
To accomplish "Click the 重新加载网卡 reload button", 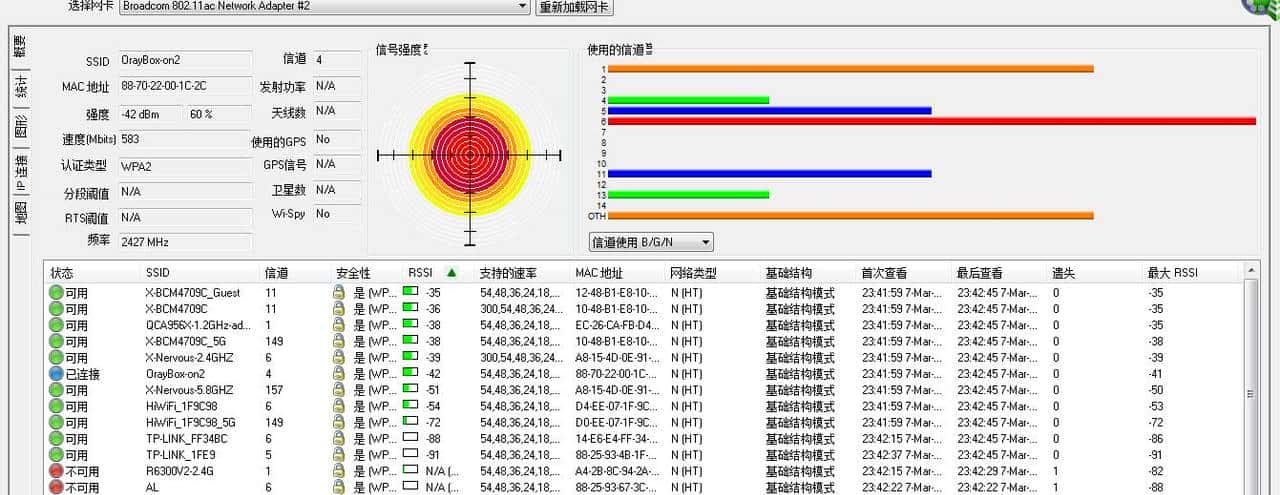I will tap(574, 7).
